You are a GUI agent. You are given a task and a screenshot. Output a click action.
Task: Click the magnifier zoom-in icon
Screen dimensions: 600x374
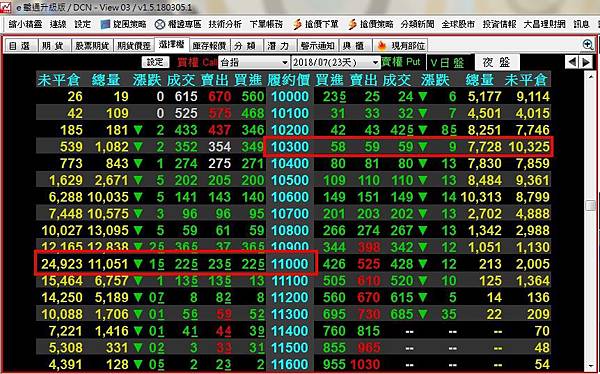[x=587, y=44]
